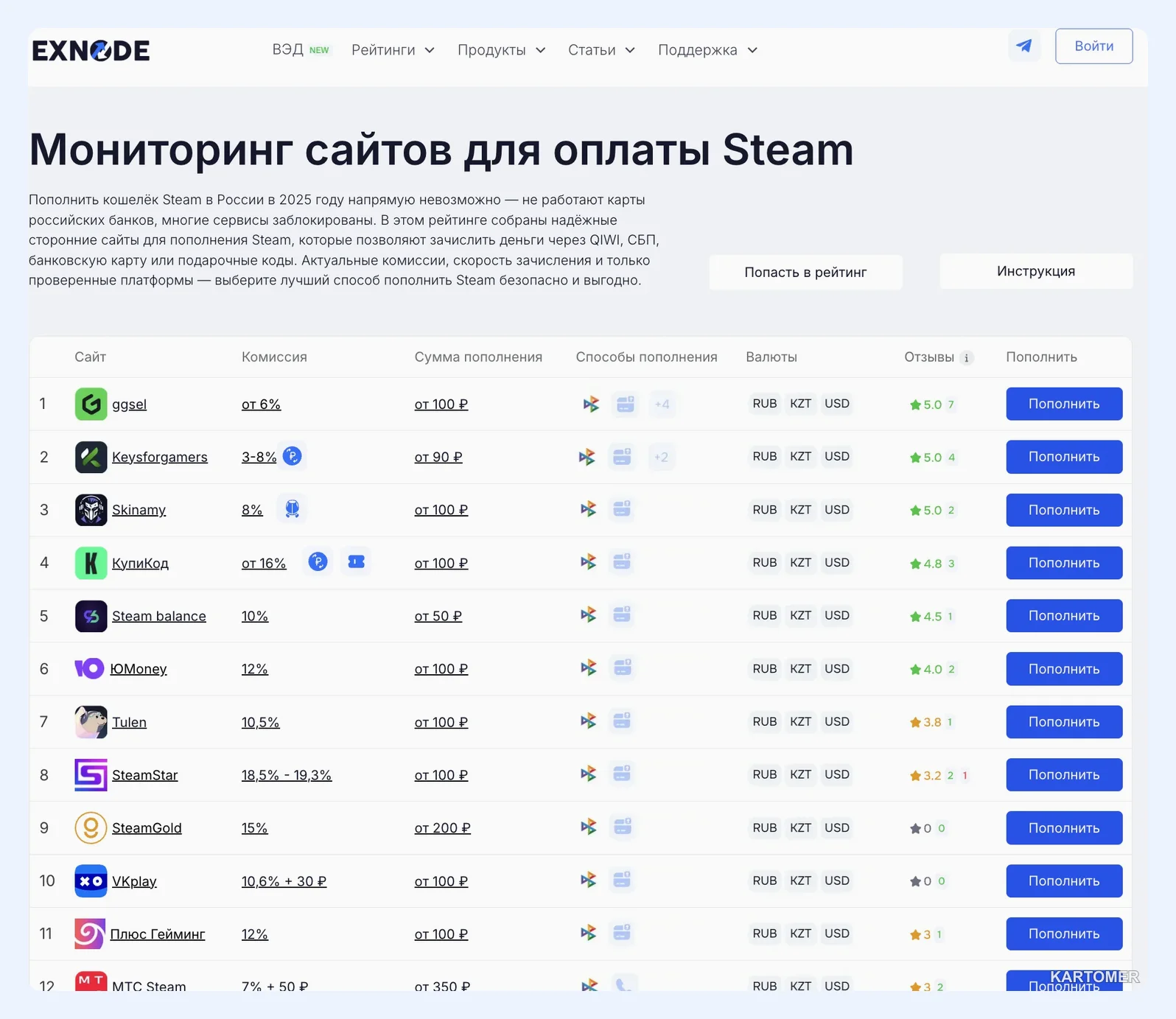Screen dimensions: 1176x1019
Task: Show the +4 more payment methods for ggsel
Action: click(x=662, y=404)
